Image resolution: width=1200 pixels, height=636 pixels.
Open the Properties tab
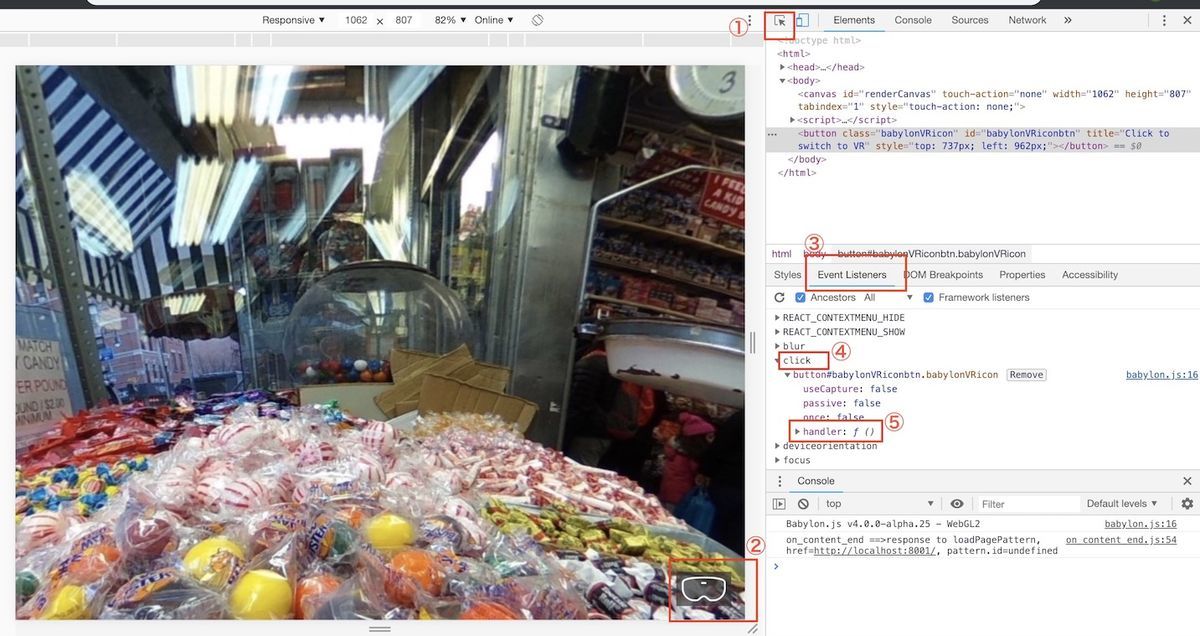click(x=1022, y=275)
